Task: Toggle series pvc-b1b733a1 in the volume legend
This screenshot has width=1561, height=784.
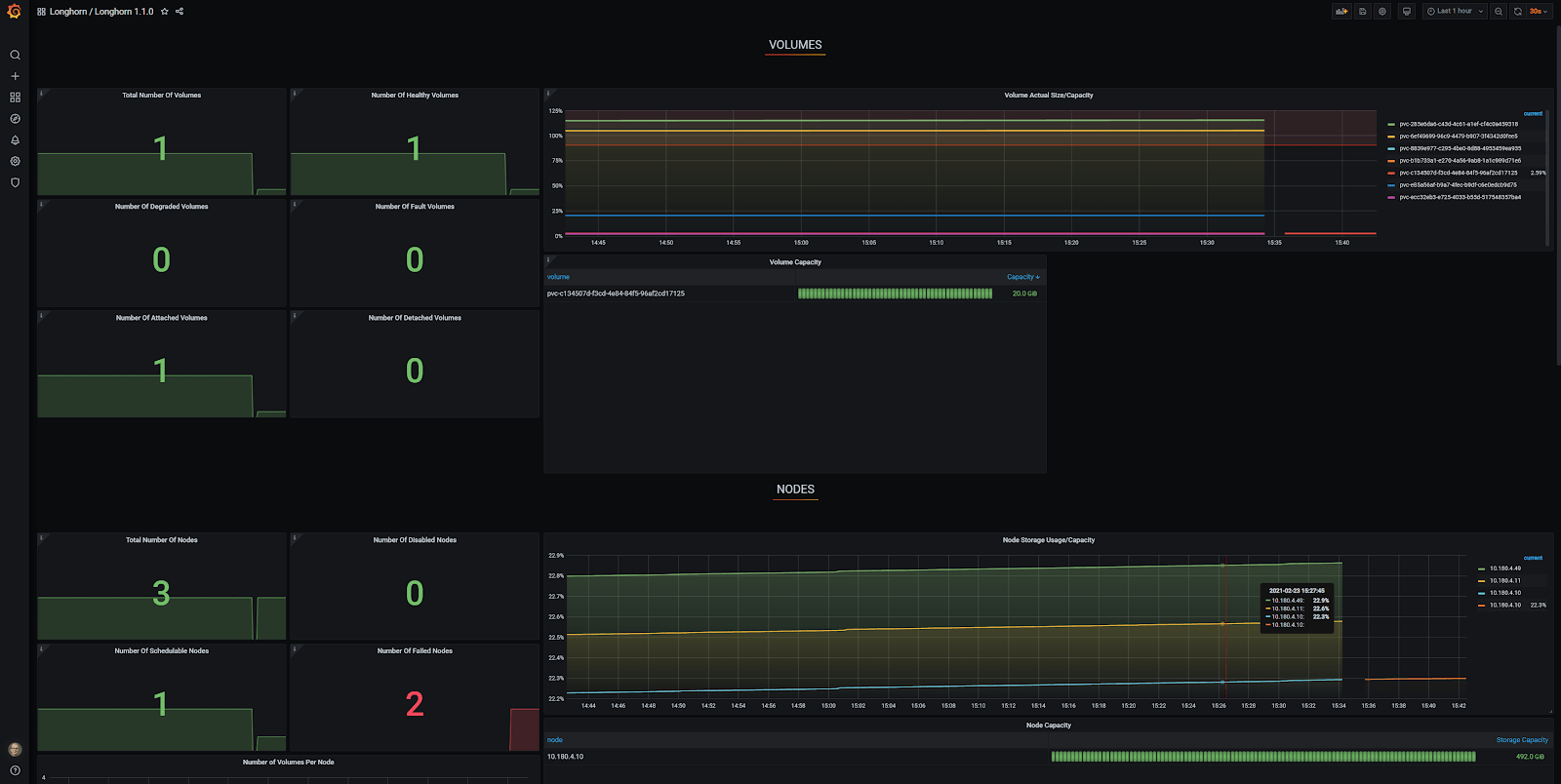Action: point(1460,161)
